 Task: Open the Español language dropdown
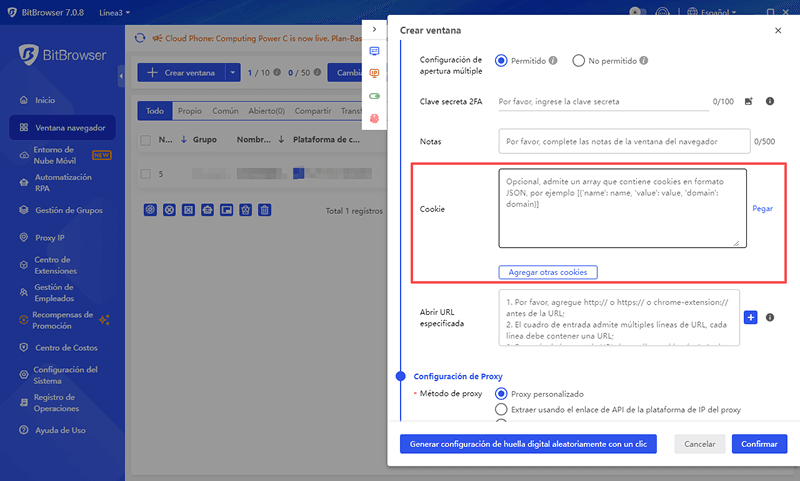(712, 12)
